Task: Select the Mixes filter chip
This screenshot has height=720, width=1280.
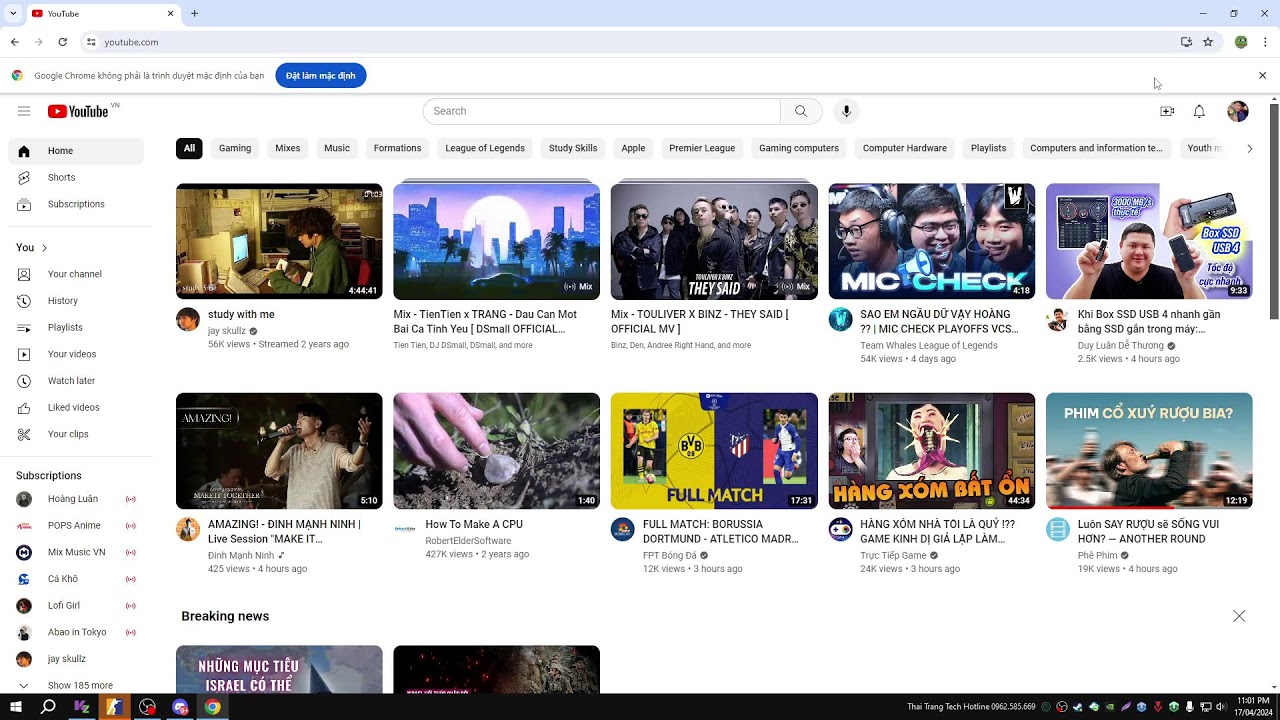Action: click(x=288, y=148)
